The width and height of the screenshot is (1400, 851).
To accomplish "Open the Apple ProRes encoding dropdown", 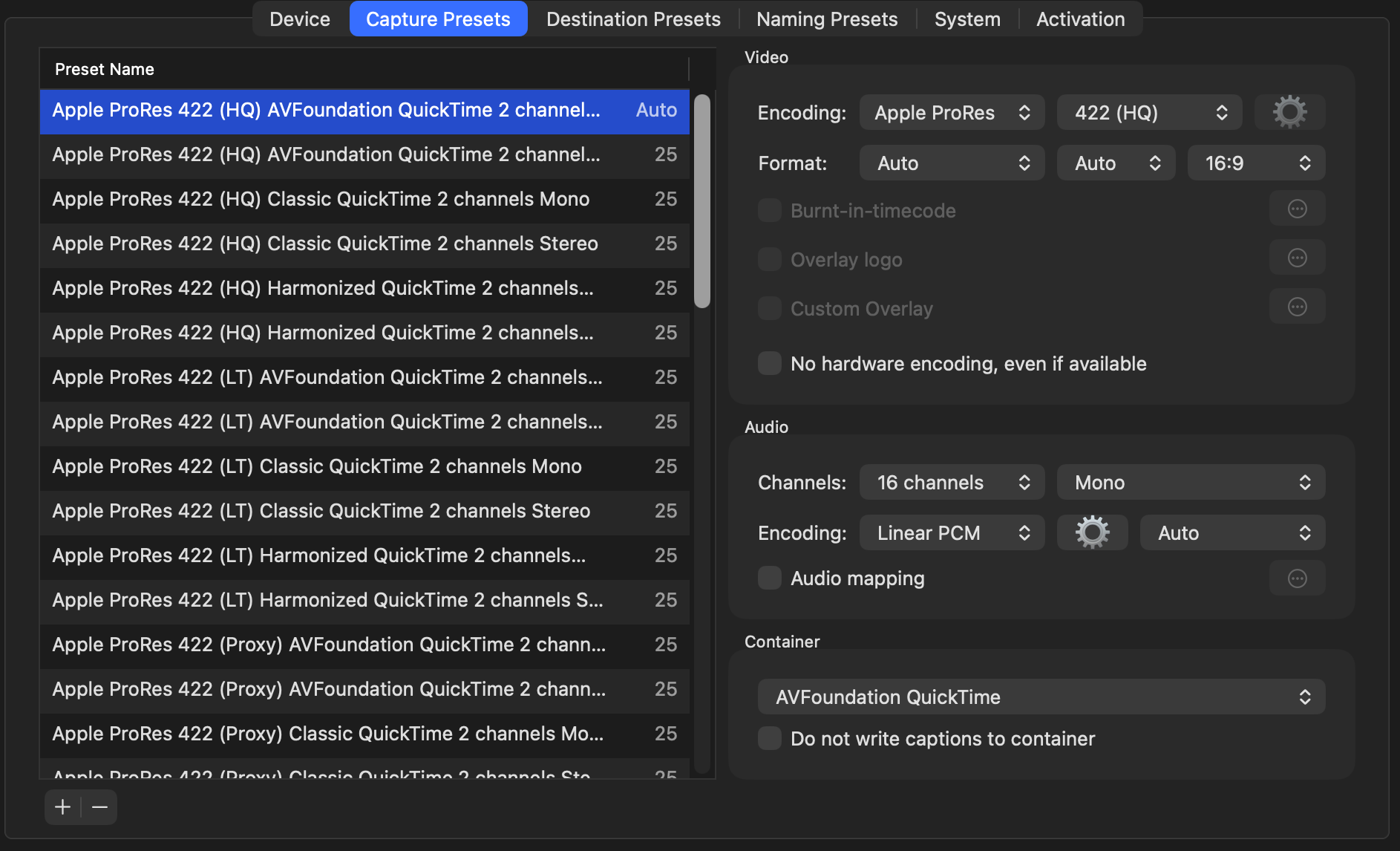I will click(x=952, y=112).
